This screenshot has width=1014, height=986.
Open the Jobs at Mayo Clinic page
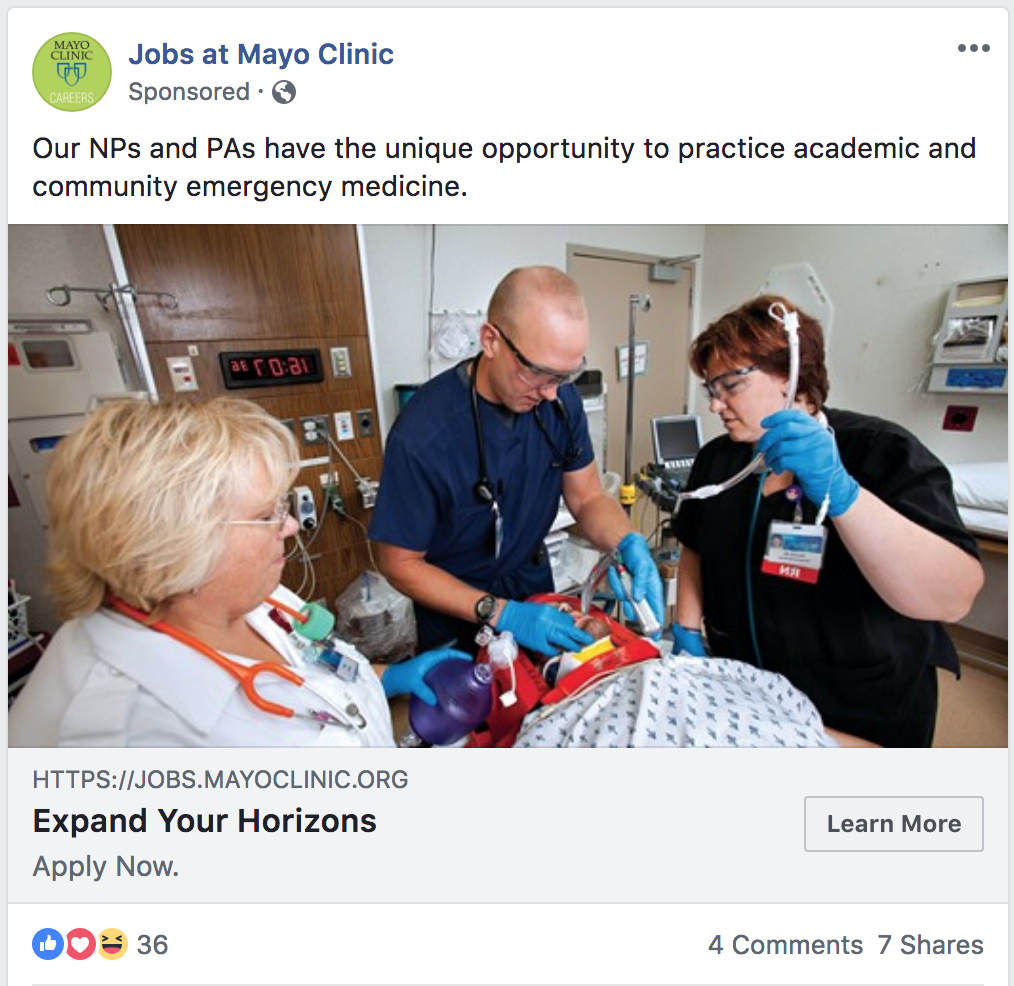[x=261, y=54]
